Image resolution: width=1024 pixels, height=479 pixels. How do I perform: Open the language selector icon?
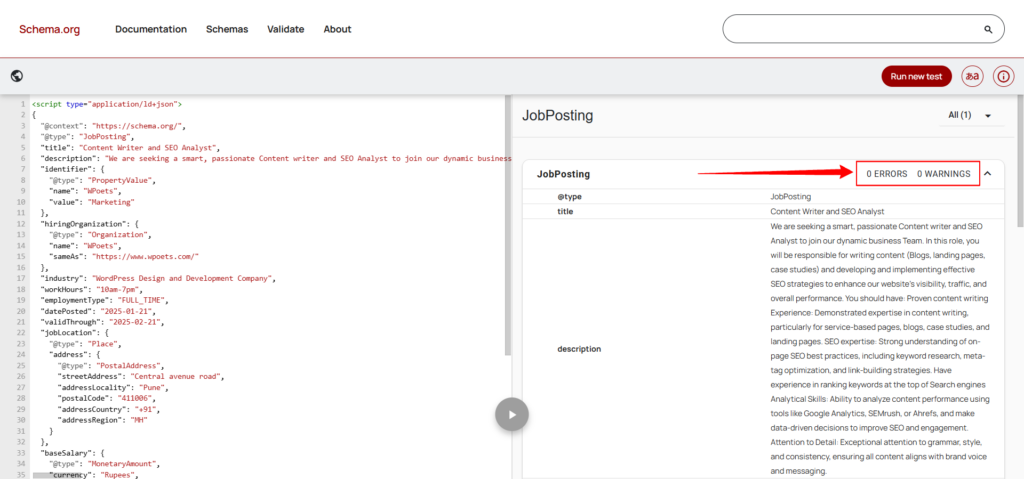(x=972, y=76)
